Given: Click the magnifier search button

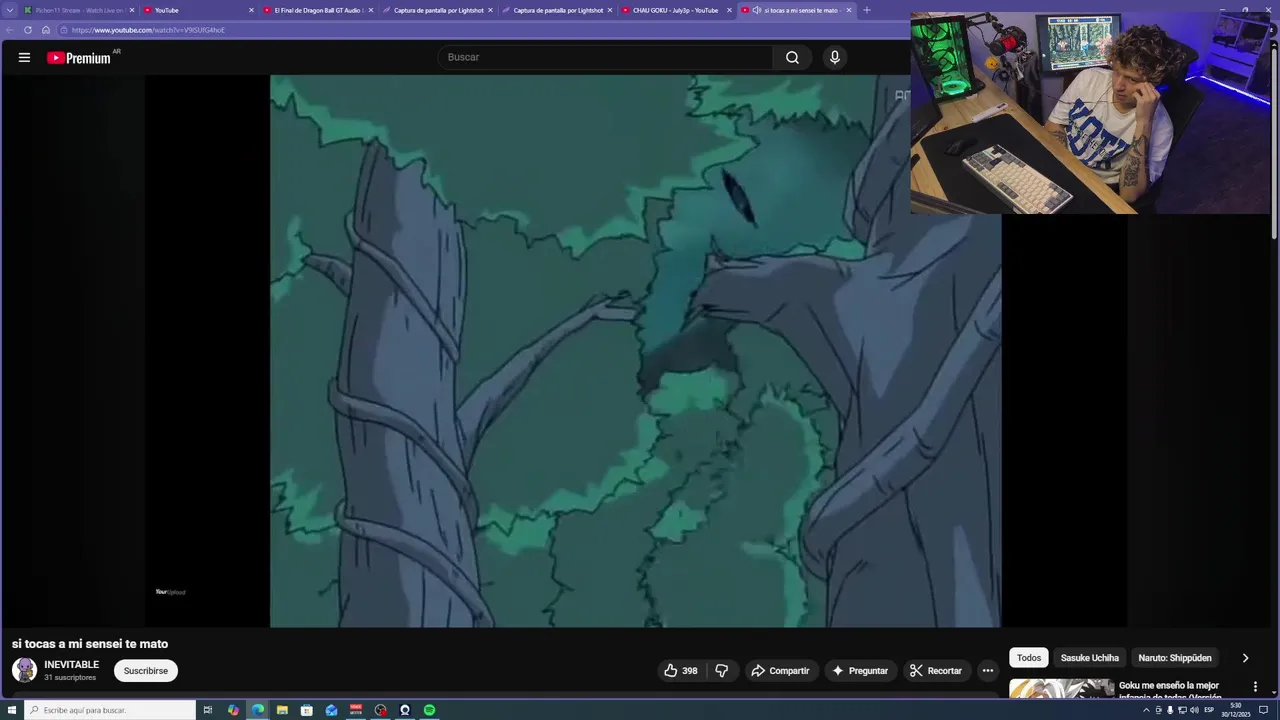Looking at the screenshot, I should pos(792,57).
